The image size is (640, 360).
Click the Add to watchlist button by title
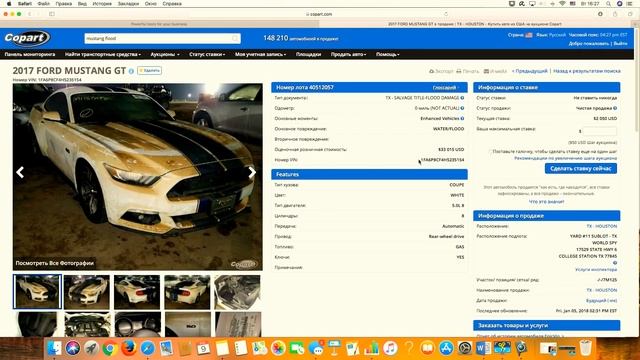point(149,71)
